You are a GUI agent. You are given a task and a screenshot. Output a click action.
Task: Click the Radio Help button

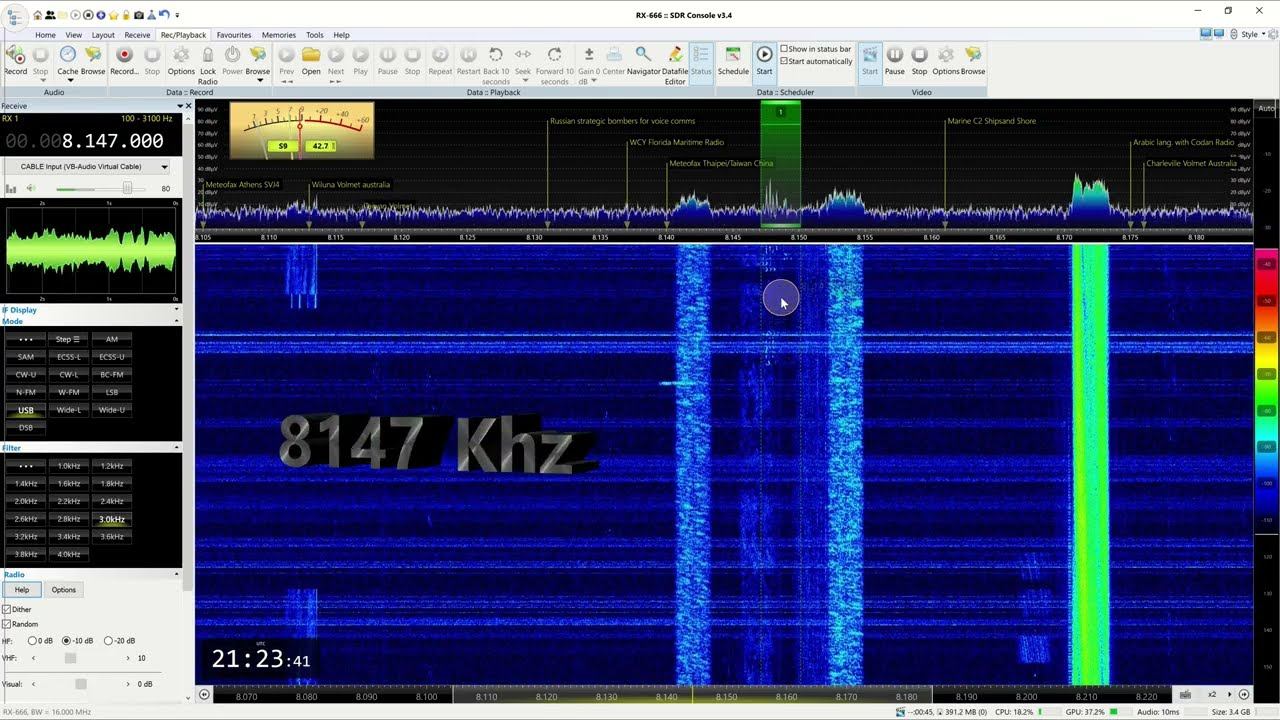(x=22, y=590)
